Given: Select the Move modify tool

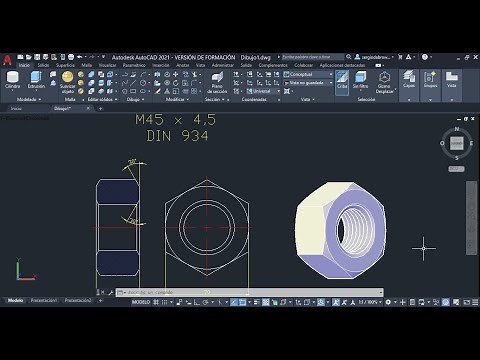Looking at the screenshot, I should click(175, 74).
